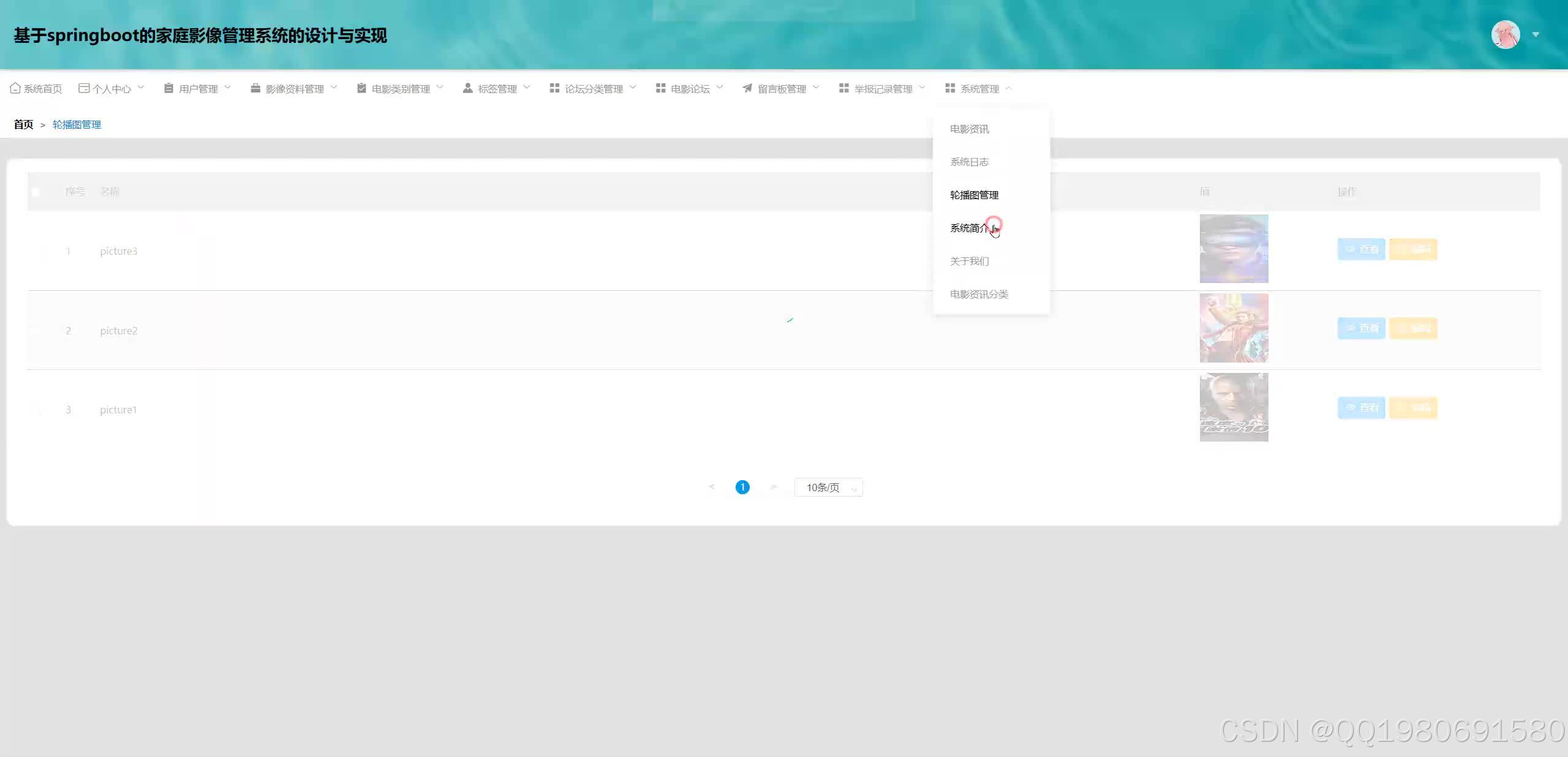
Task: Click the 个人中心 card icon
Action: tap(84, 88)
